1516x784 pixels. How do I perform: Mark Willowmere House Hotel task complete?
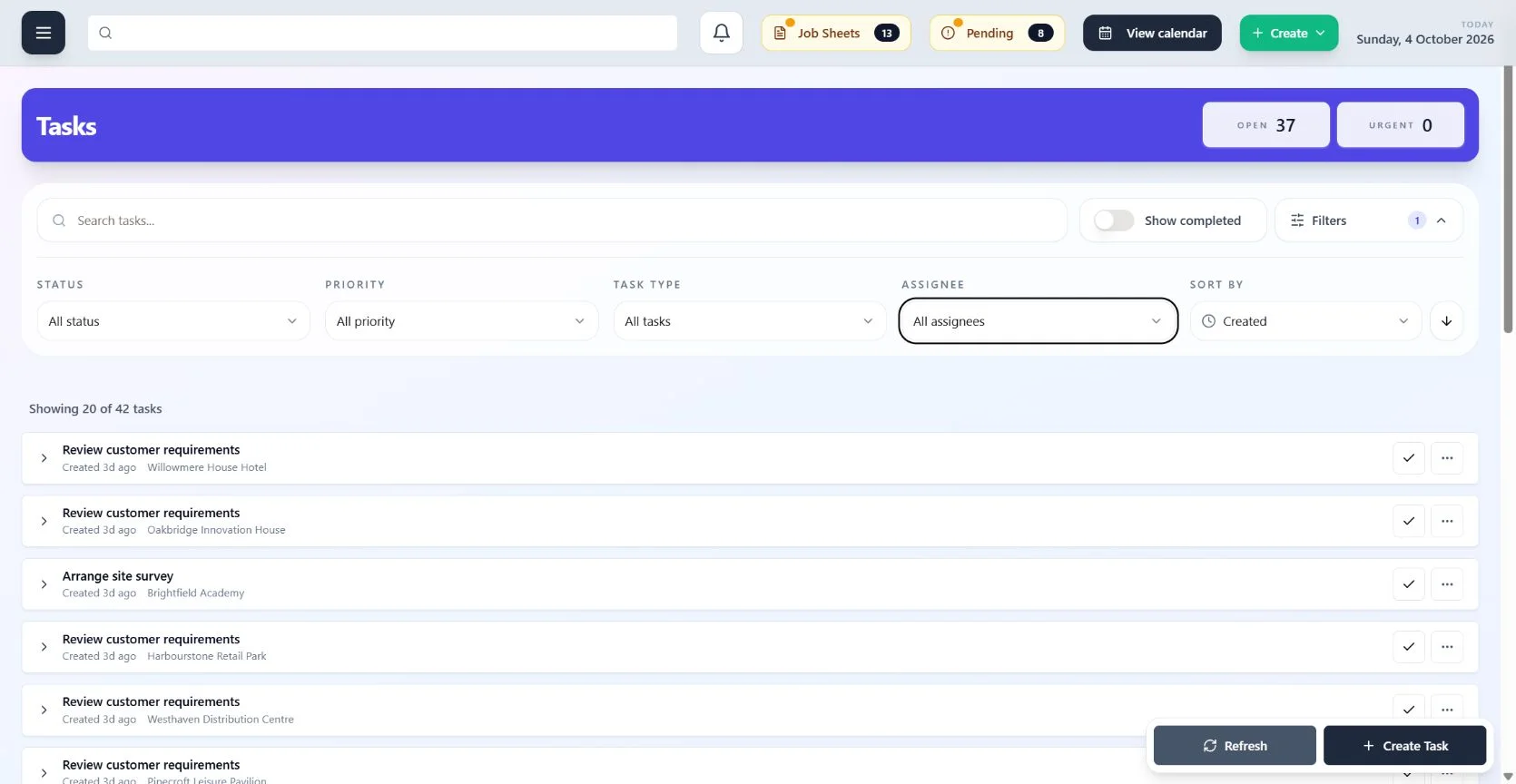1409,458
